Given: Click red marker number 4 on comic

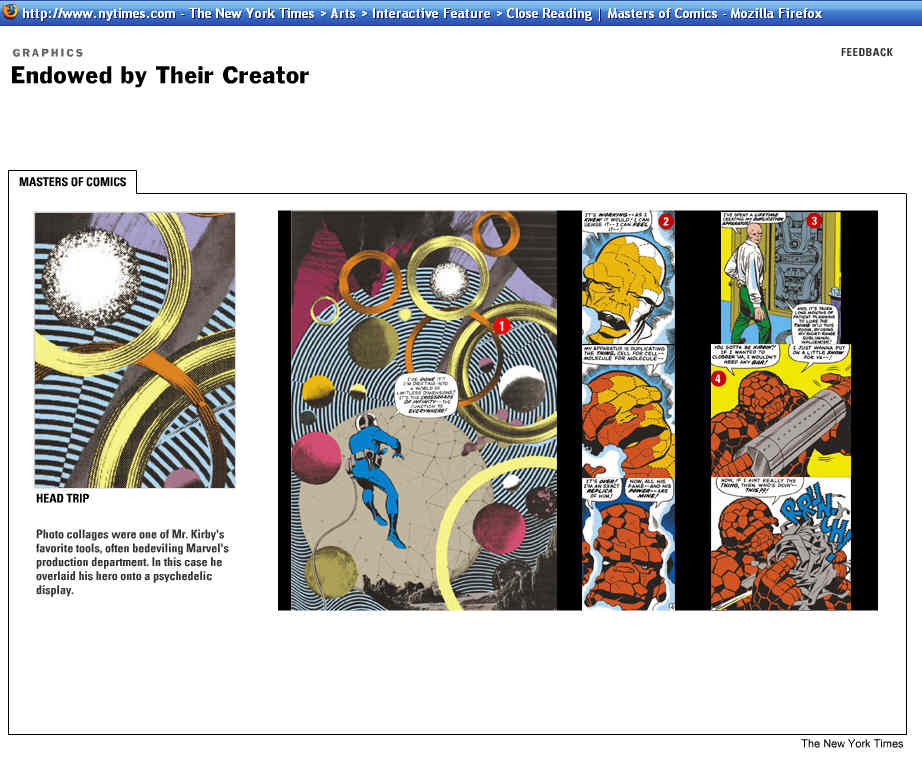Looking at the screenshot, I should pyautogui.click(x=718, y=378).
